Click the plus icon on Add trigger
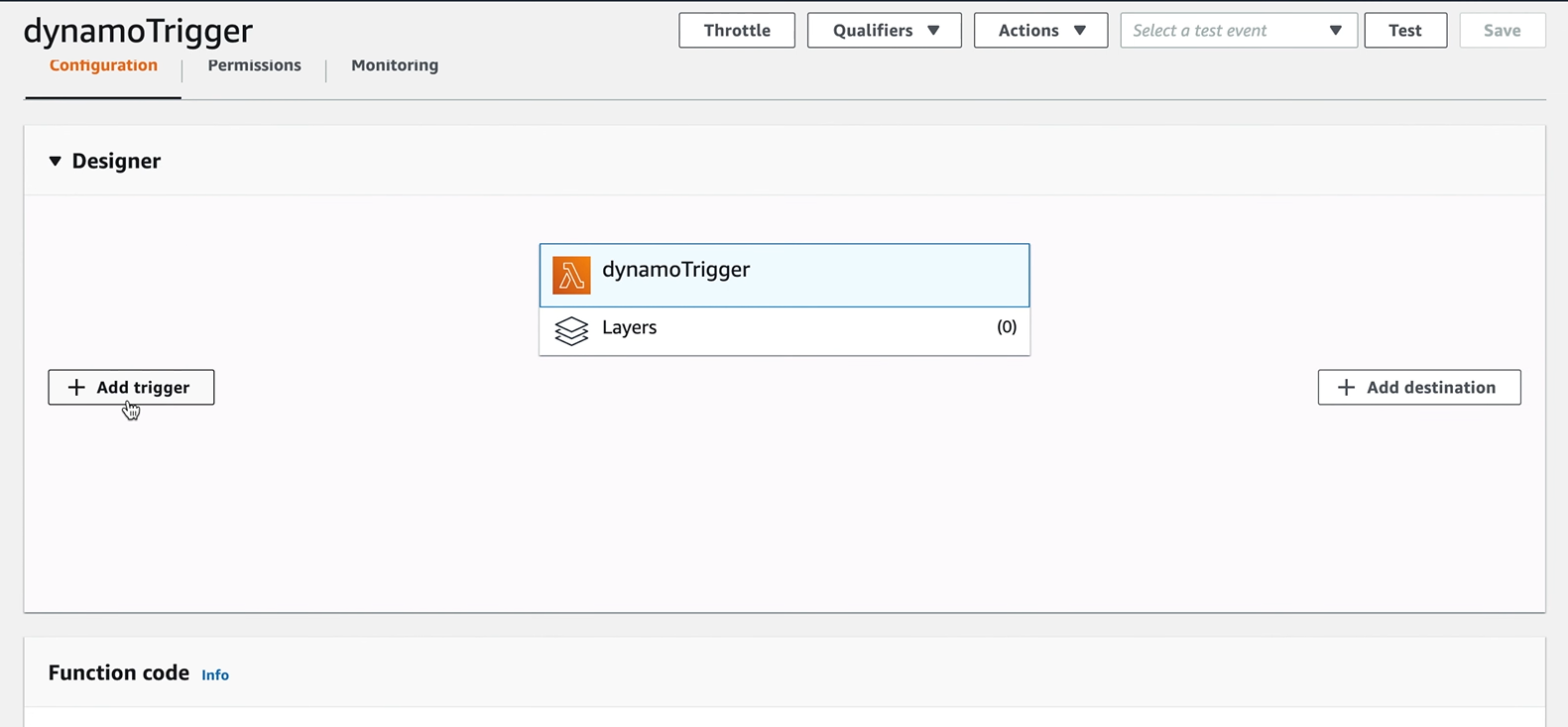The height and width of the screenshot is (727, 1568). click(76, 388)
